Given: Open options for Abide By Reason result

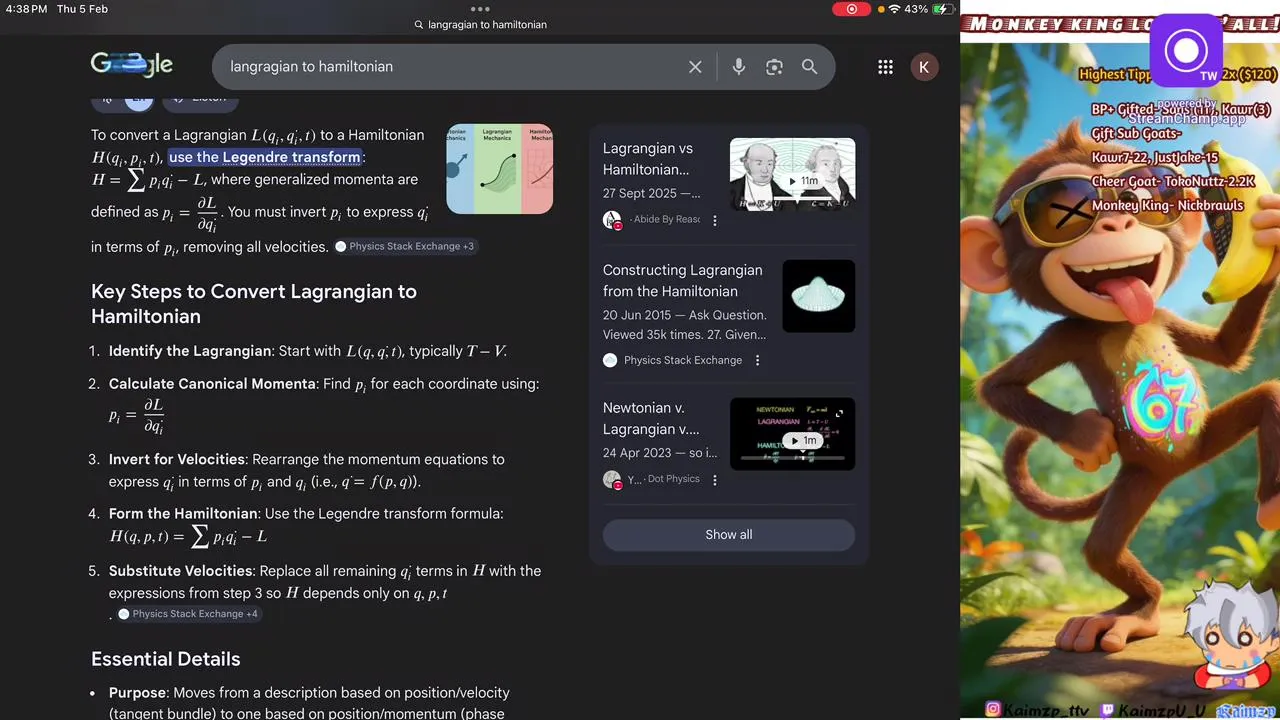Looking at the screenshot, I should point(715,220).
